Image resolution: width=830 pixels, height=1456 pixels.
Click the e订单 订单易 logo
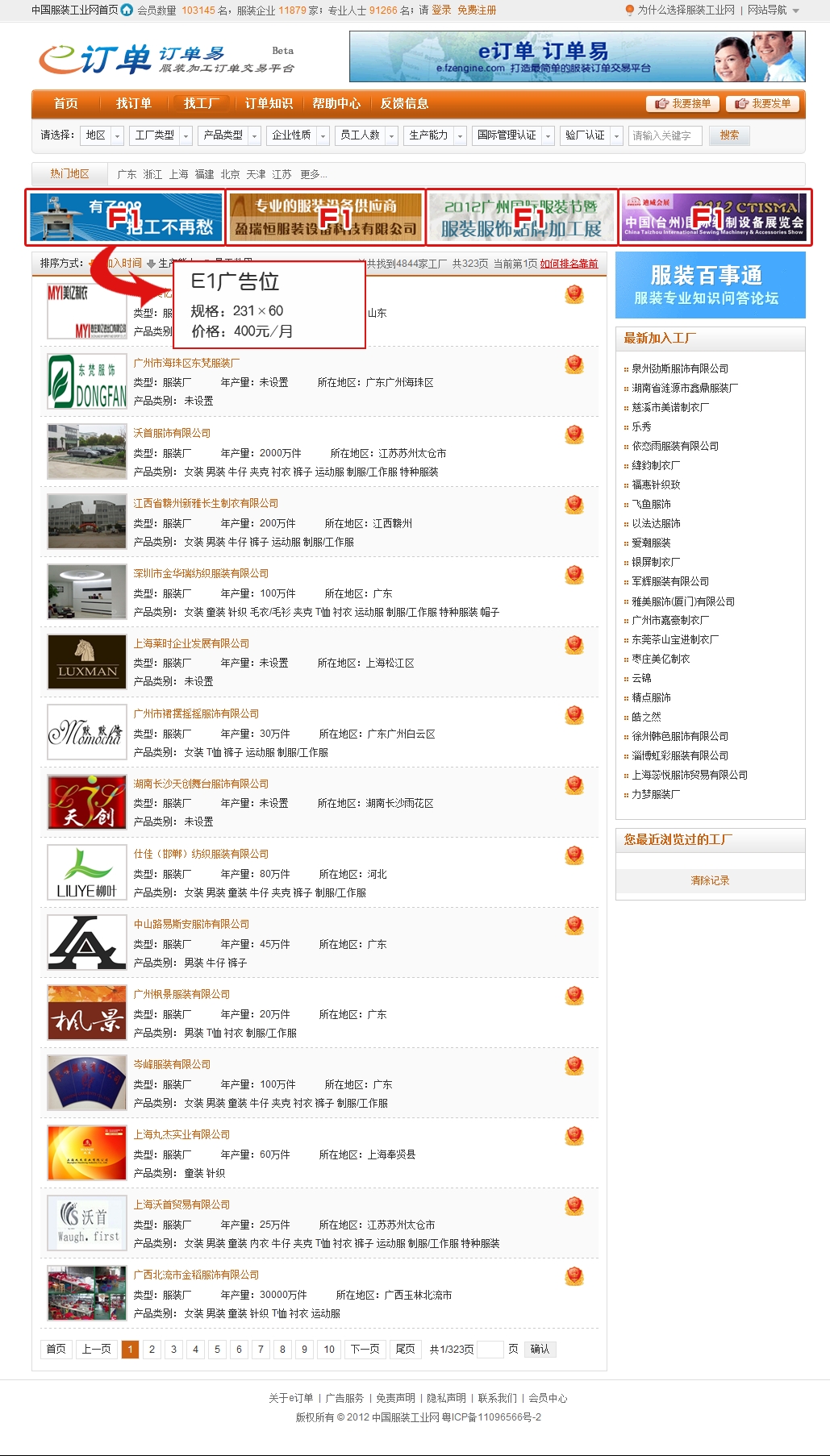click(x=165, y=58)
